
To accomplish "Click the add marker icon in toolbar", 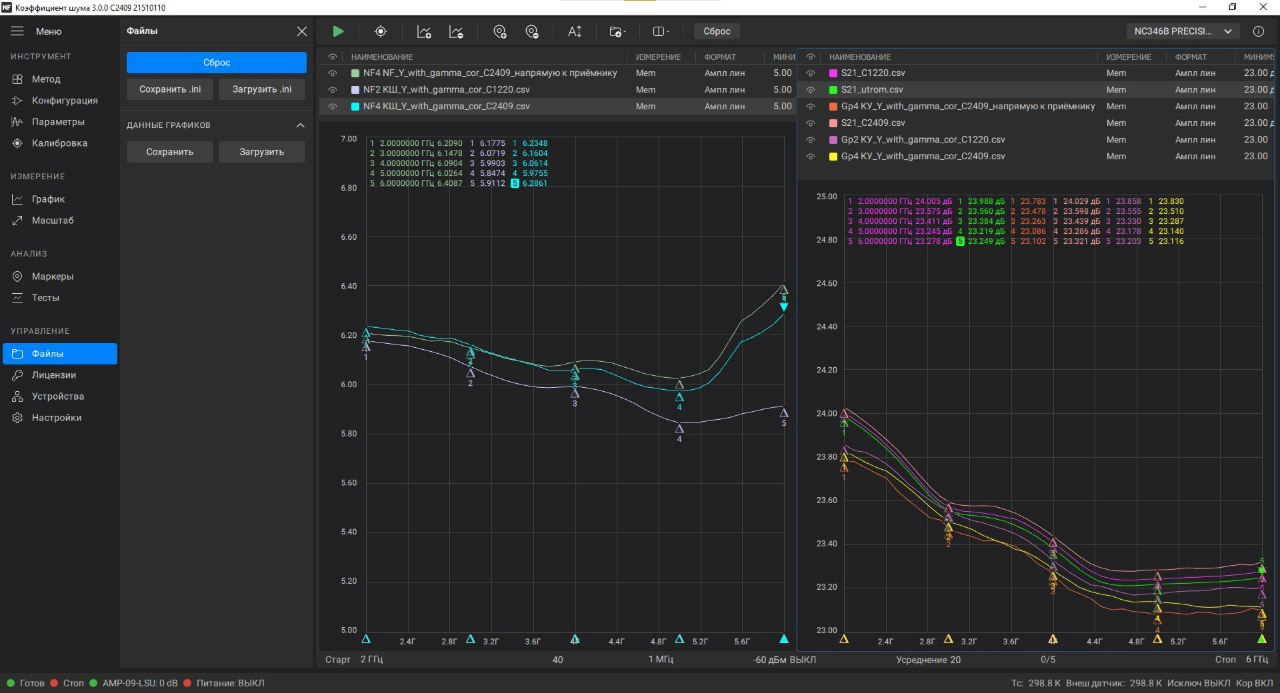I will [500, 31].
